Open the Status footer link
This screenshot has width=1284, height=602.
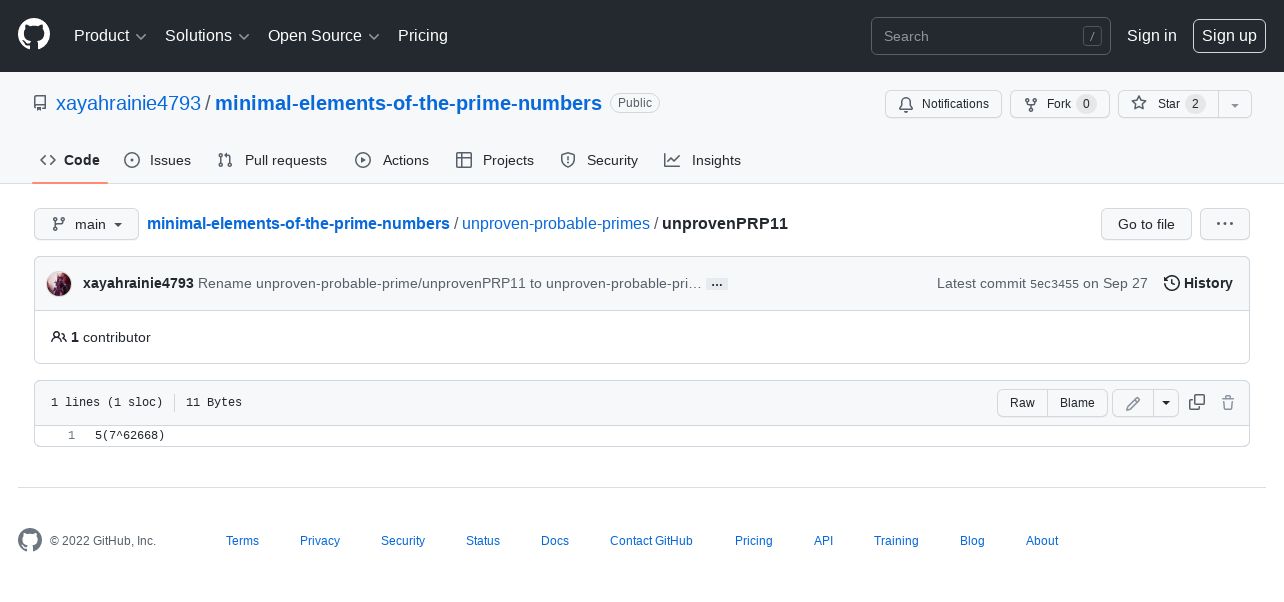(x=483, y=541)
